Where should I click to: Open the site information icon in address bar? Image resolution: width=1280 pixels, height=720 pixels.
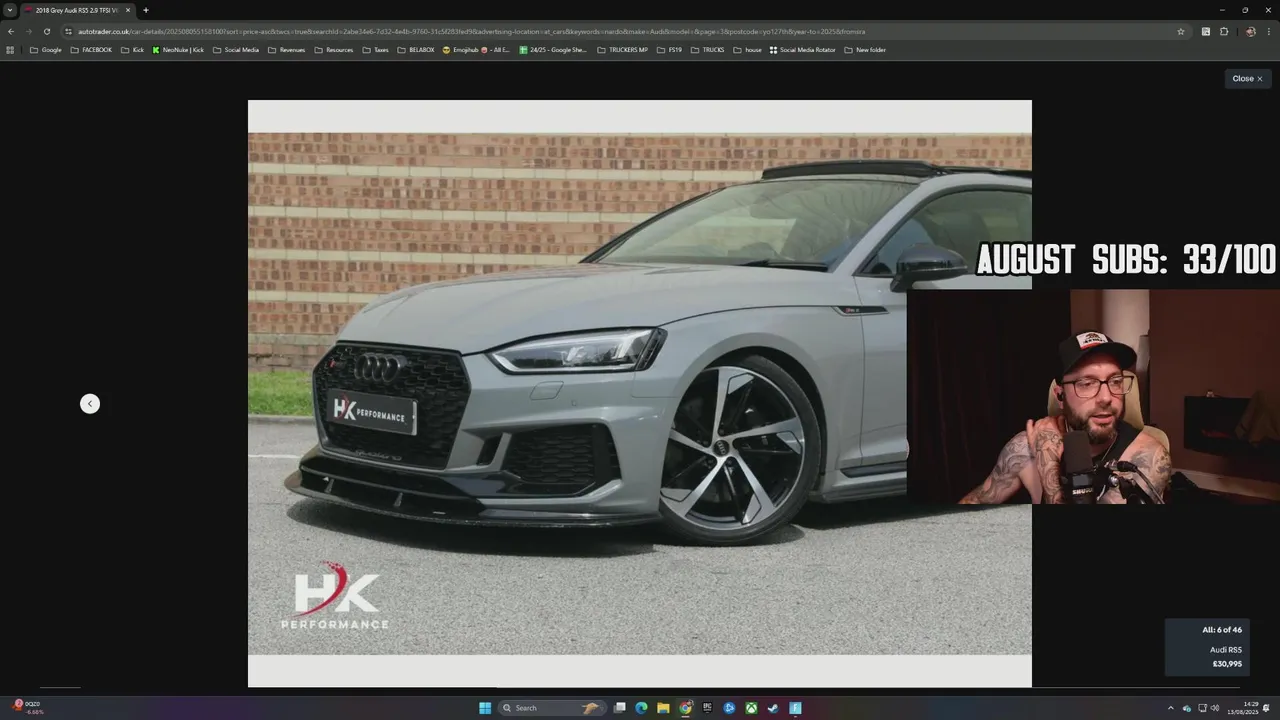[x=69, y=31]
